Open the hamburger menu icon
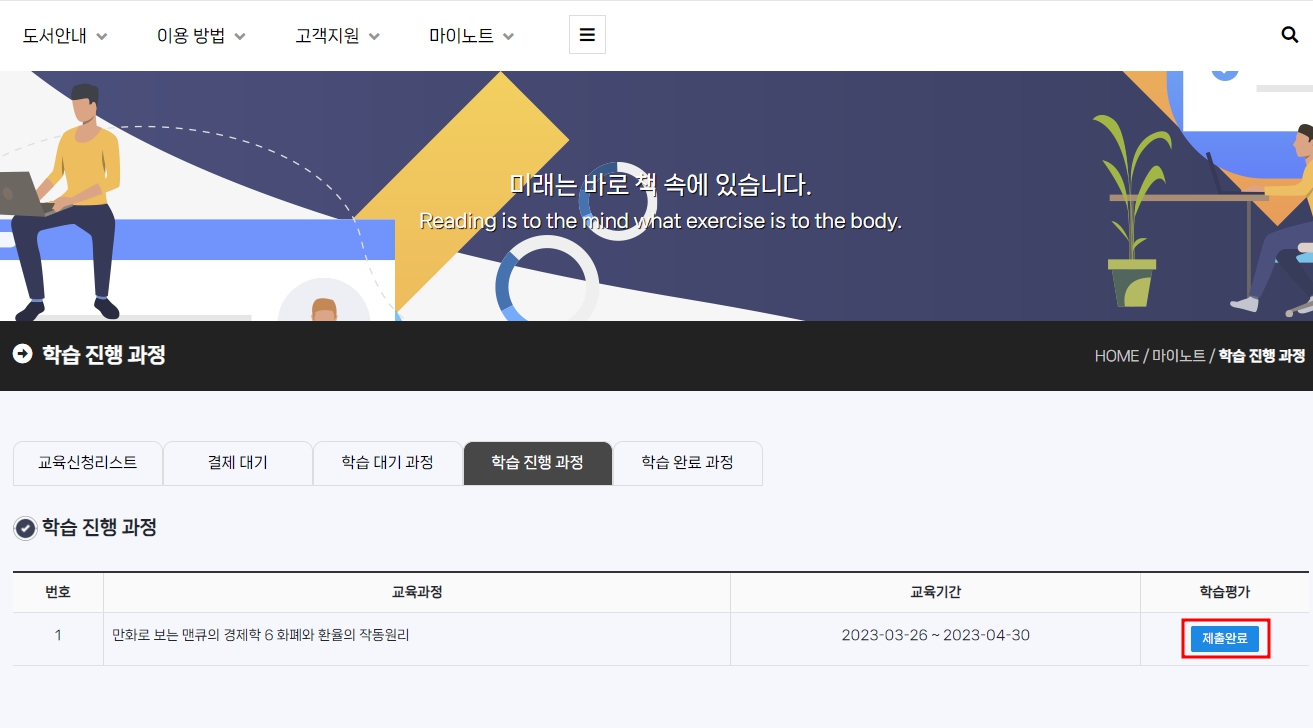The height and width of the screenshot is (728, 1313). (587, 35)
